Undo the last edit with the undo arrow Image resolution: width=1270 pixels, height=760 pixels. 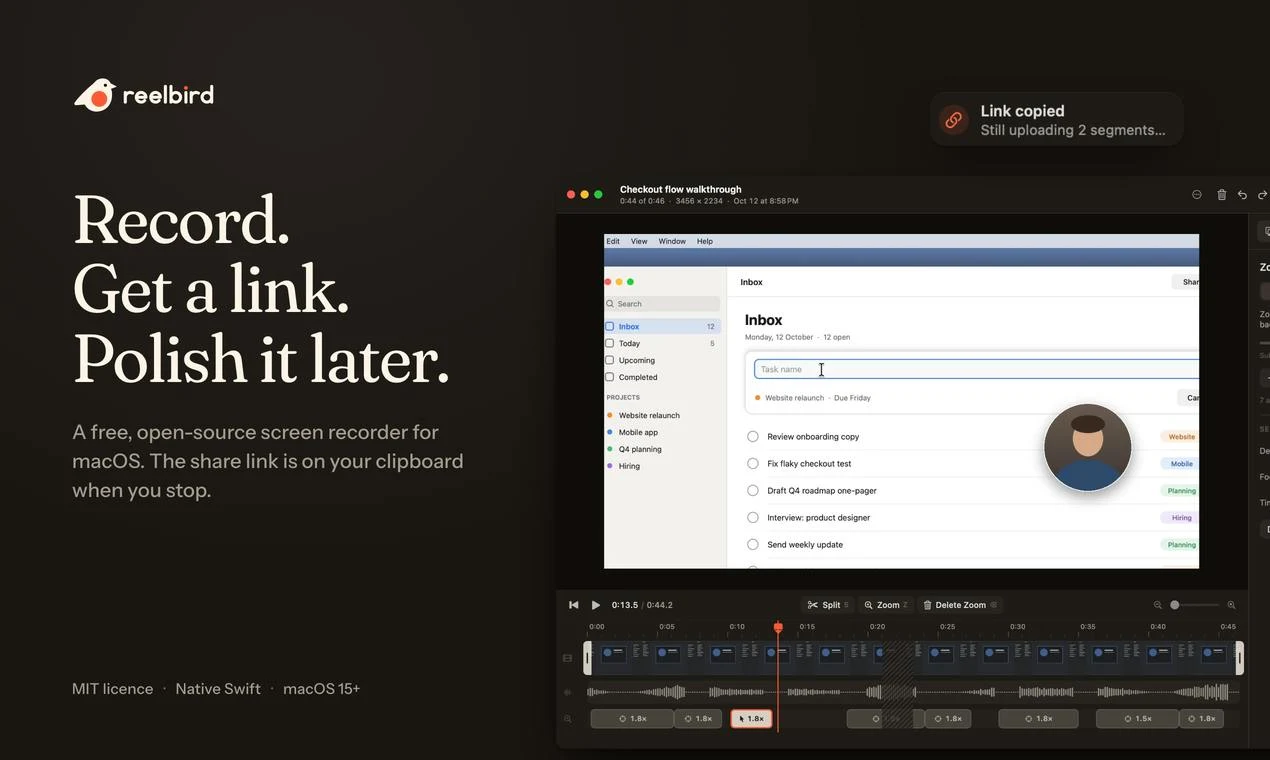point(1242,195)
